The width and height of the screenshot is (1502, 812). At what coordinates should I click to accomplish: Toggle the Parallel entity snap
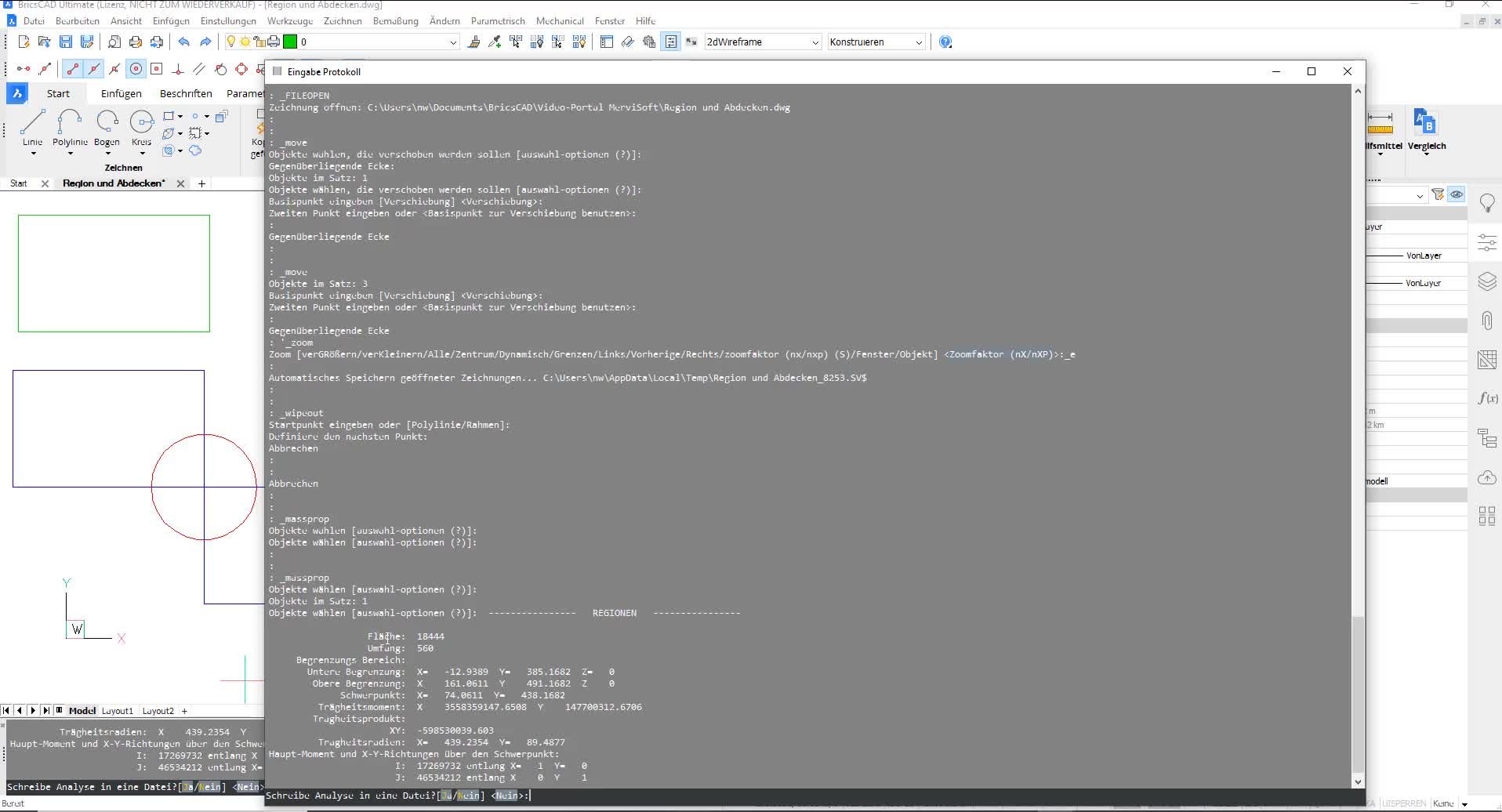click(x=199, y=69)
